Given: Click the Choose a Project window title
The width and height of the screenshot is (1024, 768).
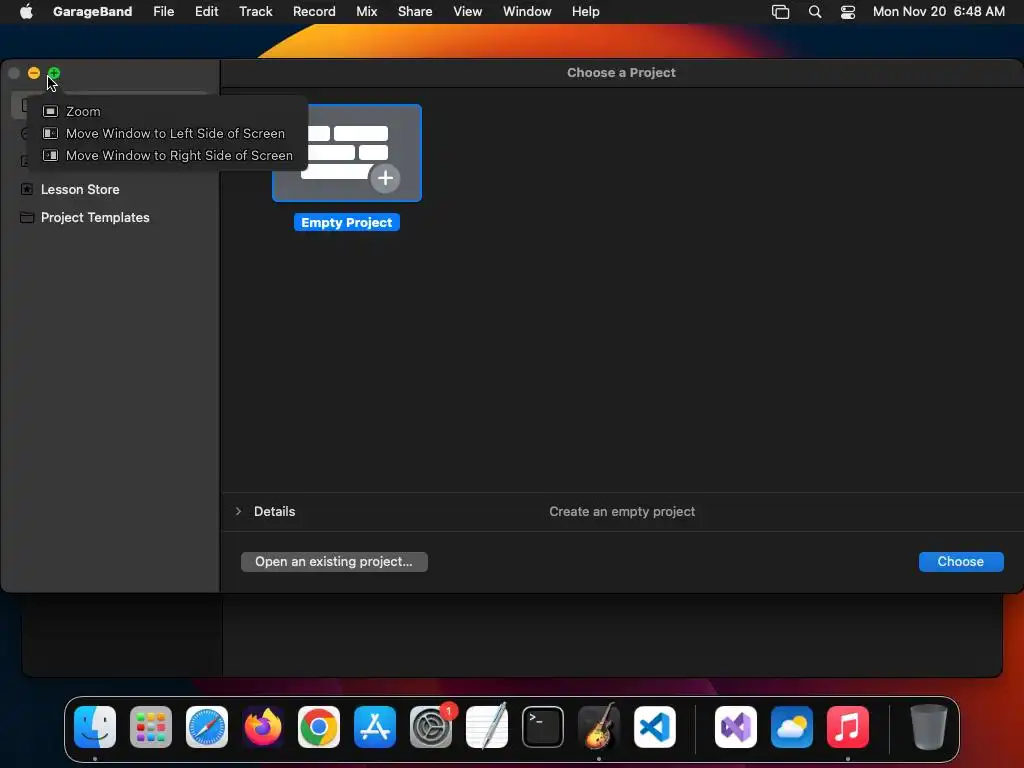Looking at the screenshot, I should 621,73.
